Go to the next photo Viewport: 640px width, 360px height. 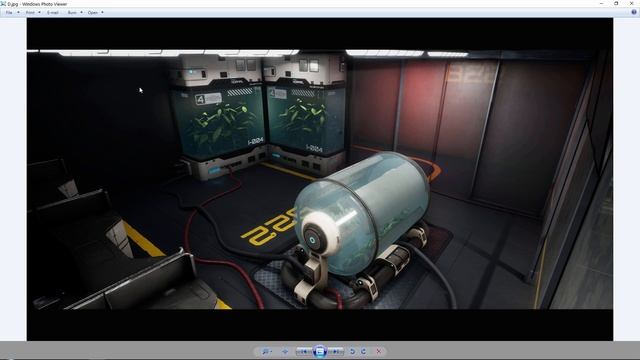[336, 351]
